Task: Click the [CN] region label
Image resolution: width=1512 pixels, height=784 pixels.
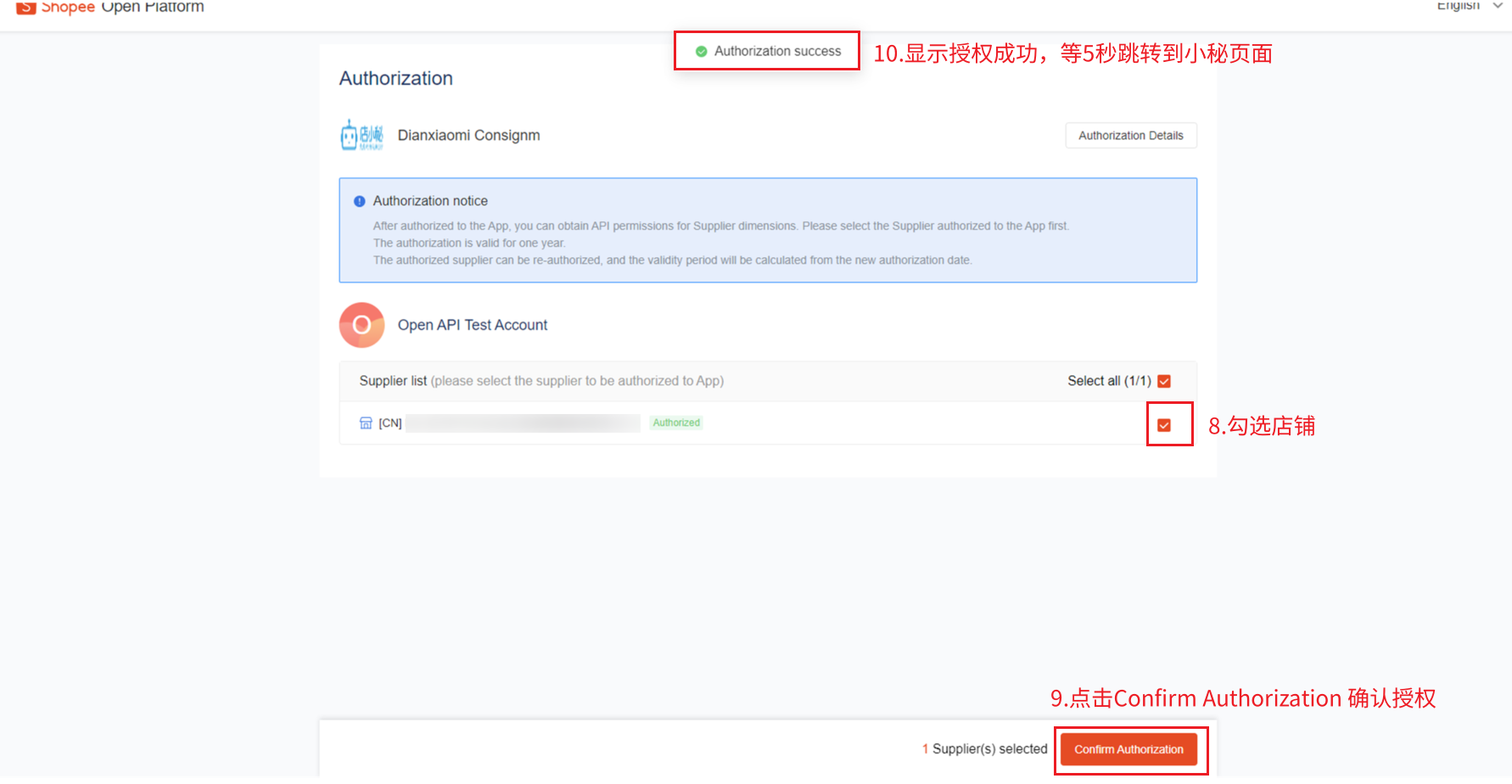Action: coord(390,423)
